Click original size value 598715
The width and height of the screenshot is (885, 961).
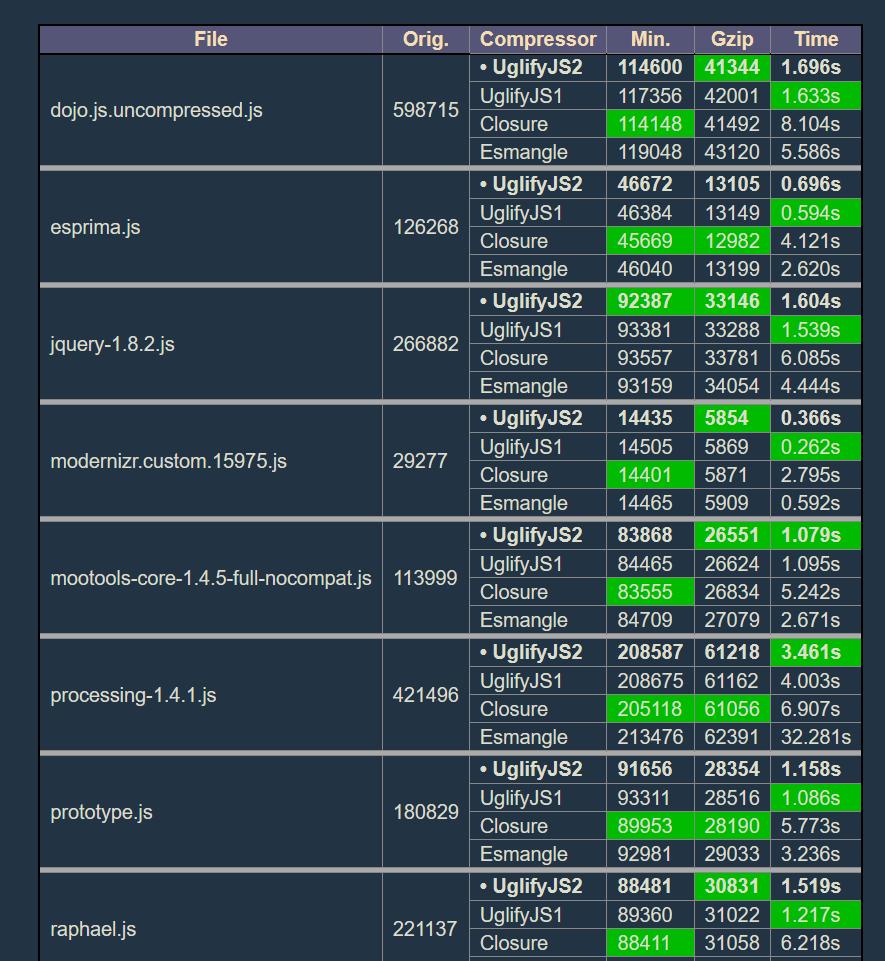pos(425,110)
